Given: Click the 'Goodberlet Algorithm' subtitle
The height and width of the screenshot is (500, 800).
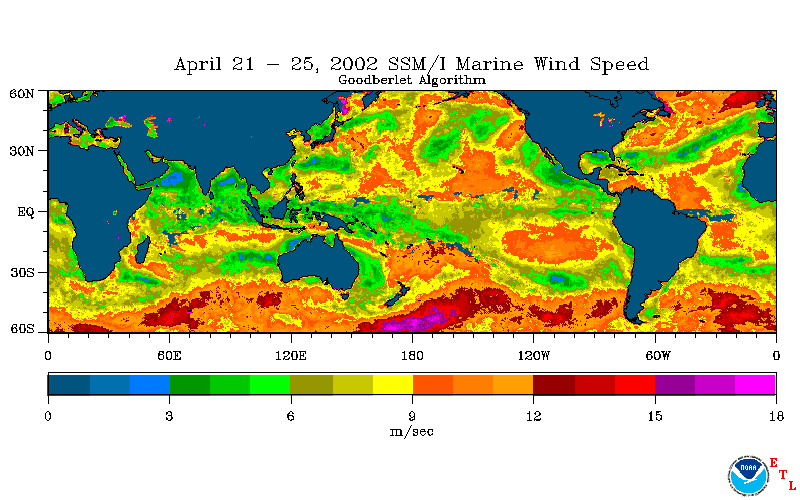Looking at the screenshot, I should [412, 80].
